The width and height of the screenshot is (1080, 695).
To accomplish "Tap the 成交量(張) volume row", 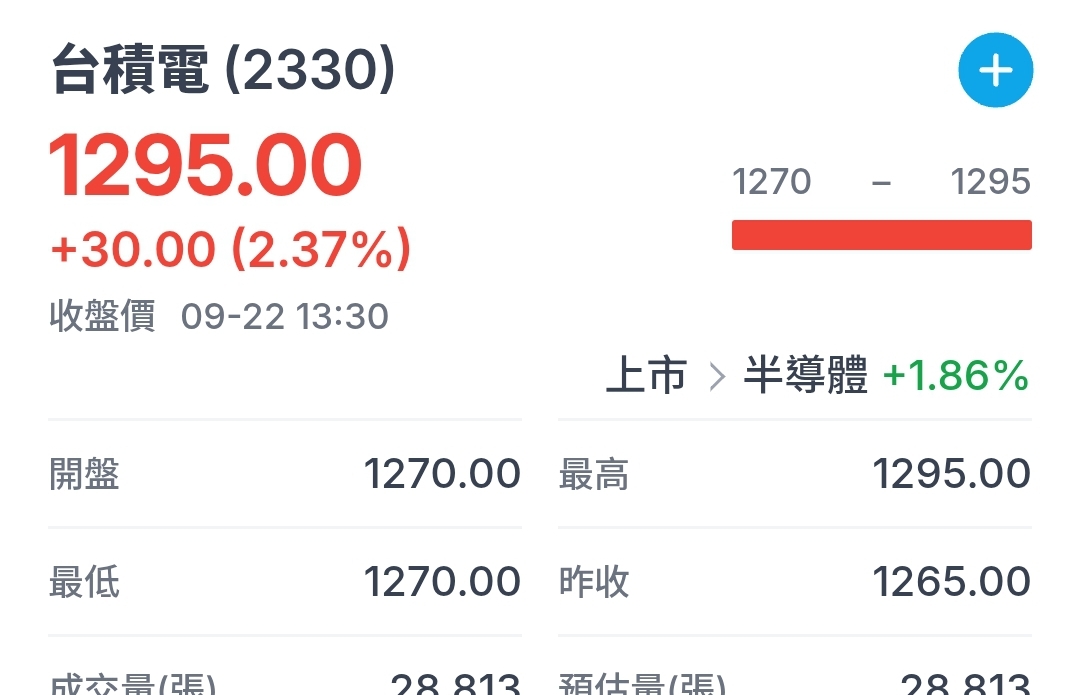I will pos(285,682).
